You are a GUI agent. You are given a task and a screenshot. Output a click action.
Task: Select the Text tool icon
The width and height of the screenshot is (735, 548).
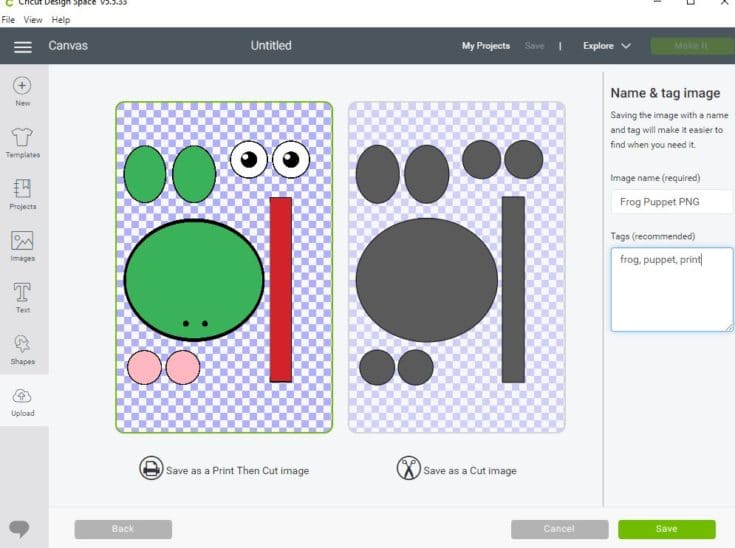(x=22, y=292)
